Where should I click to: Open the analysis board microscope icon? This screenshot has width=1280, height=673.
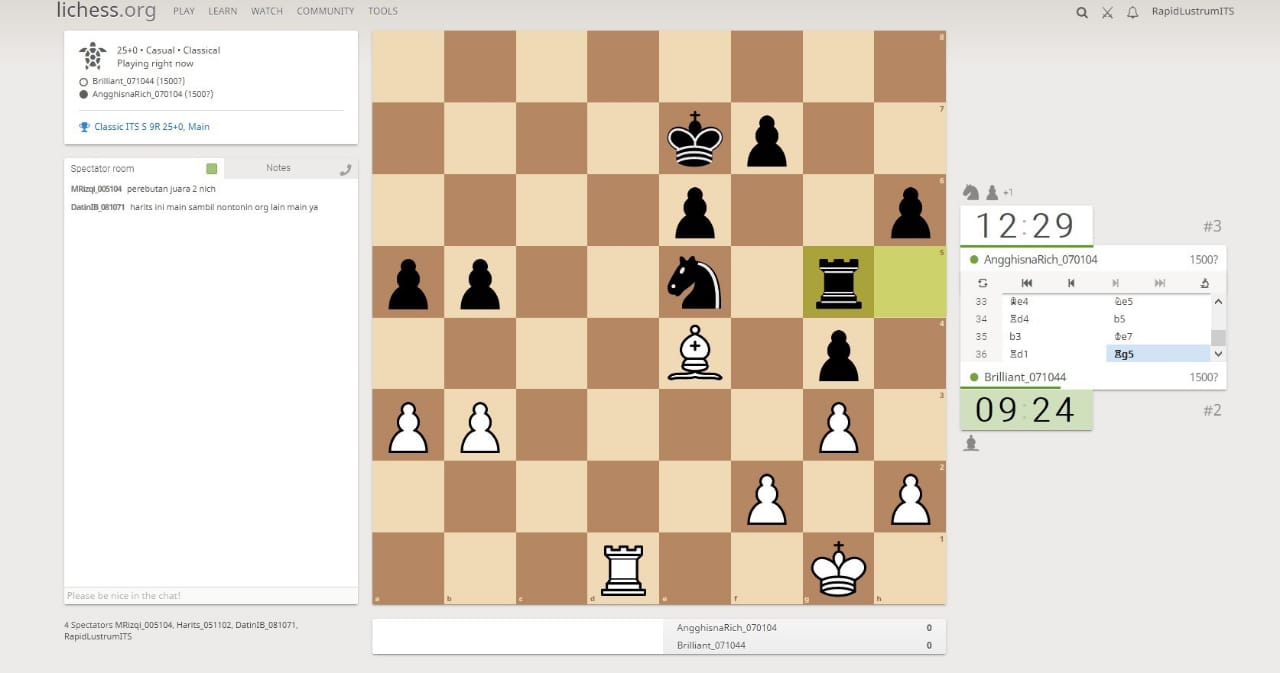(1203, 283)
